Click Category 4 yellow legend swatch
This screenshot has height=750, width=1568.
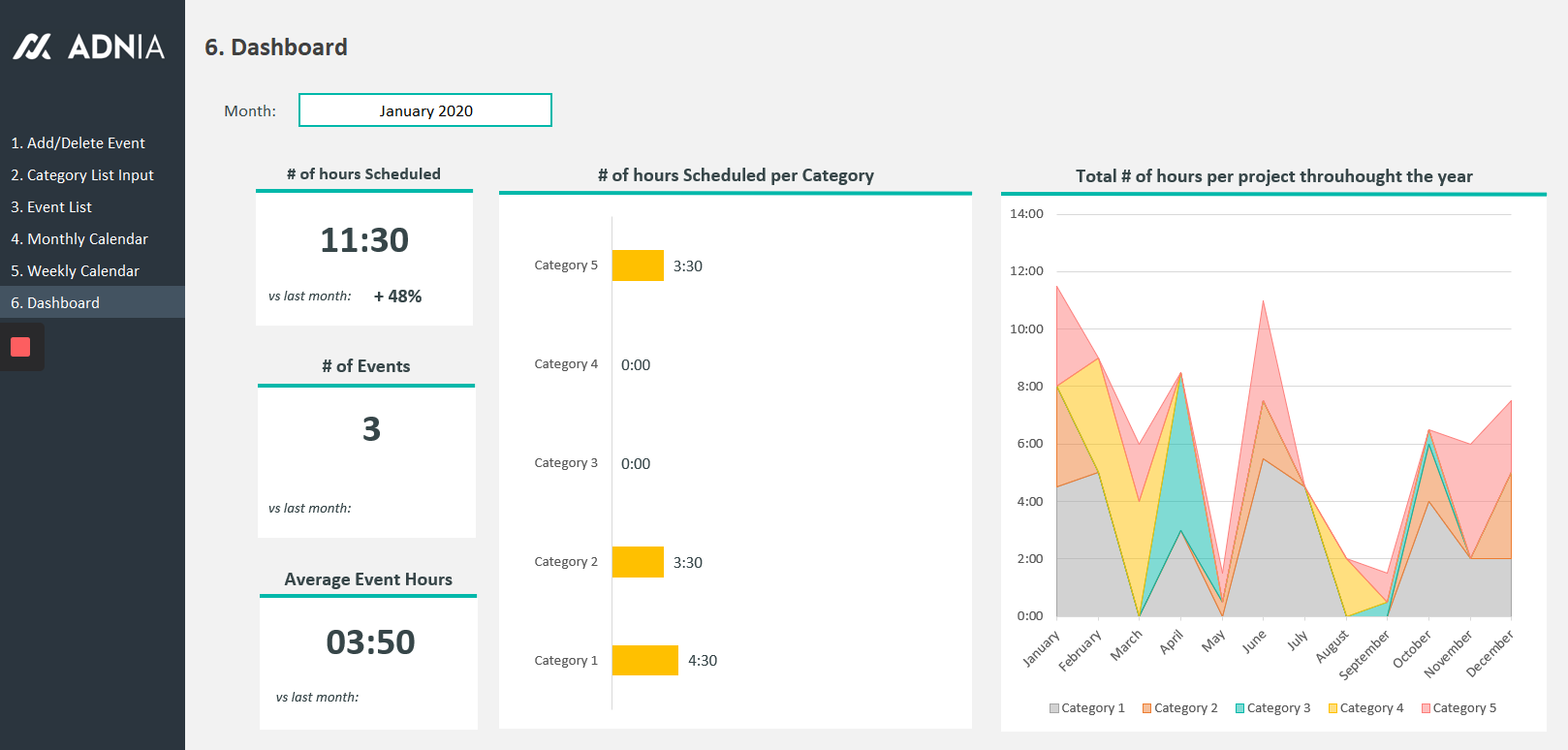pyautogui.click(x=1333, y=708)
